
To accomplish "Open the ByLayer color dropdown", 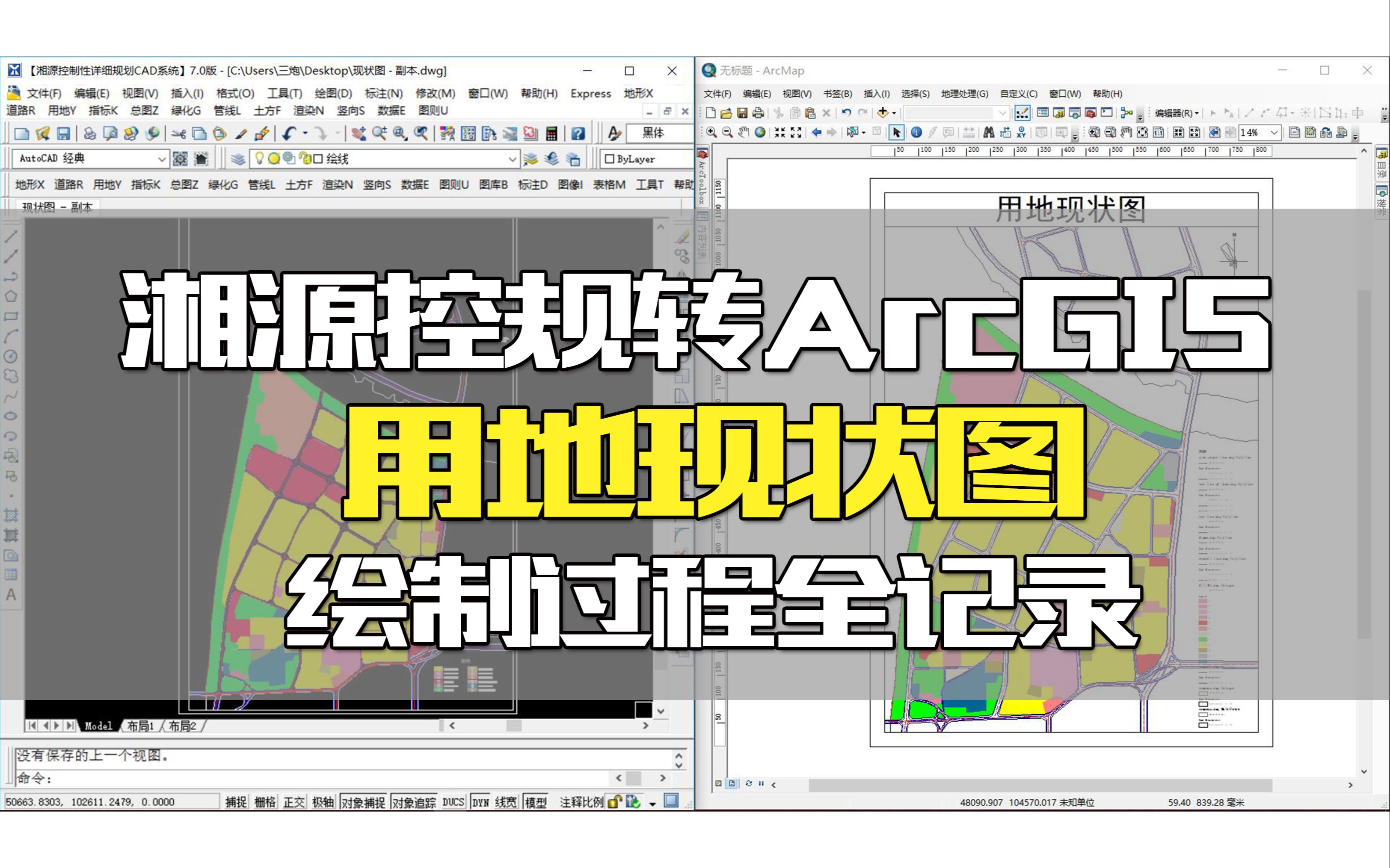I will coord(647,159).
